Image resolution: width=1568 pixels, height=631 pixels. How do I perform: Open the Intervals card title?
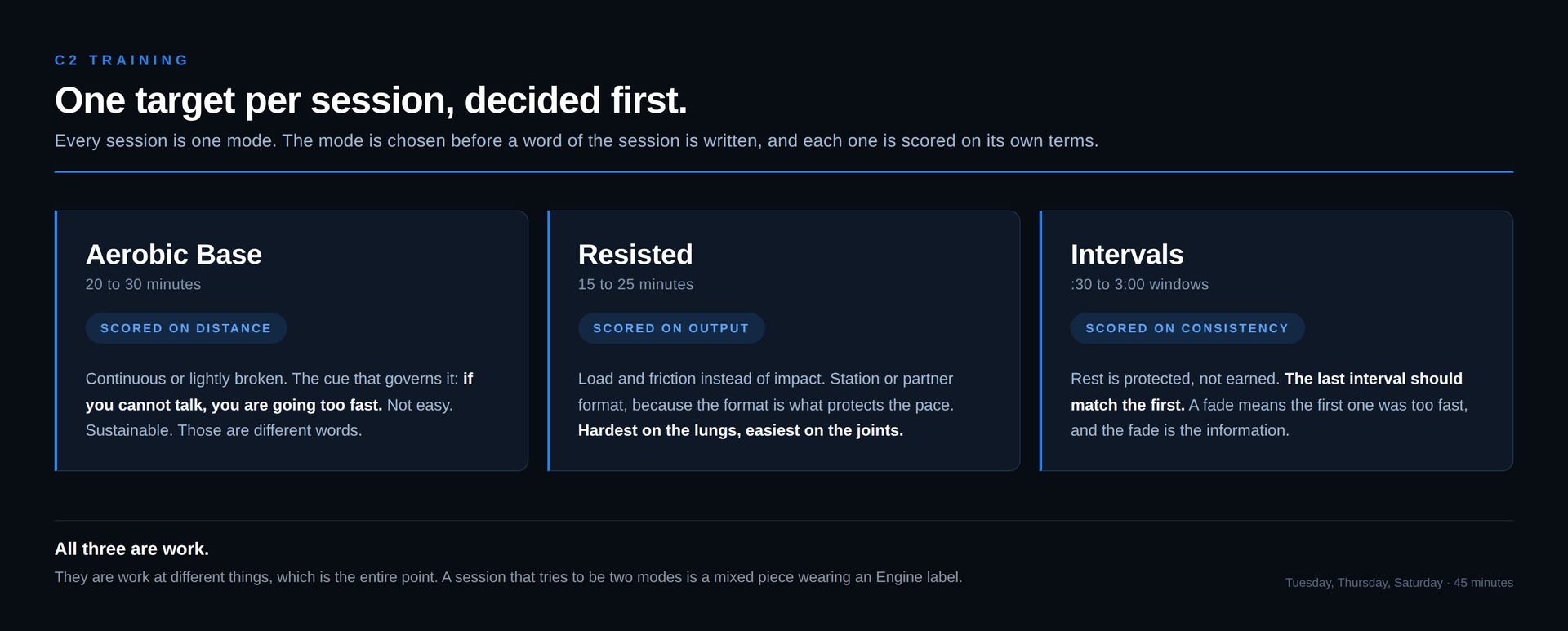(x=1126, y=255)
